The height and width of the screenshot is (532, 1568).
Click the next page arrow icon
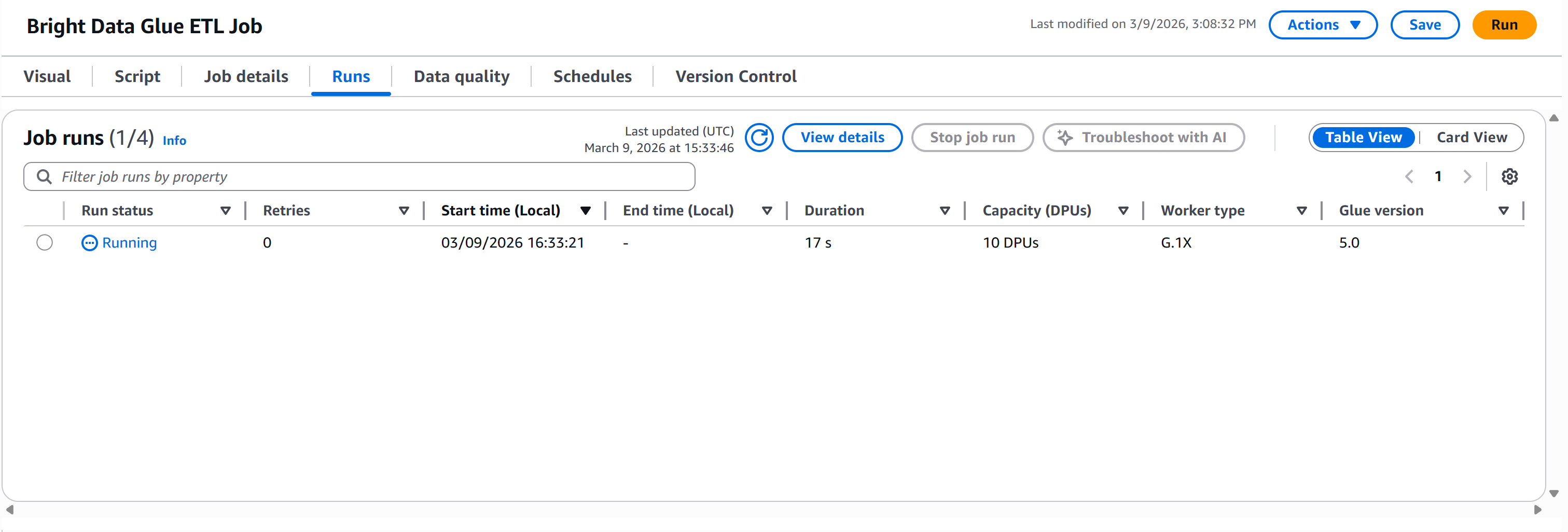click(1467, 176)
